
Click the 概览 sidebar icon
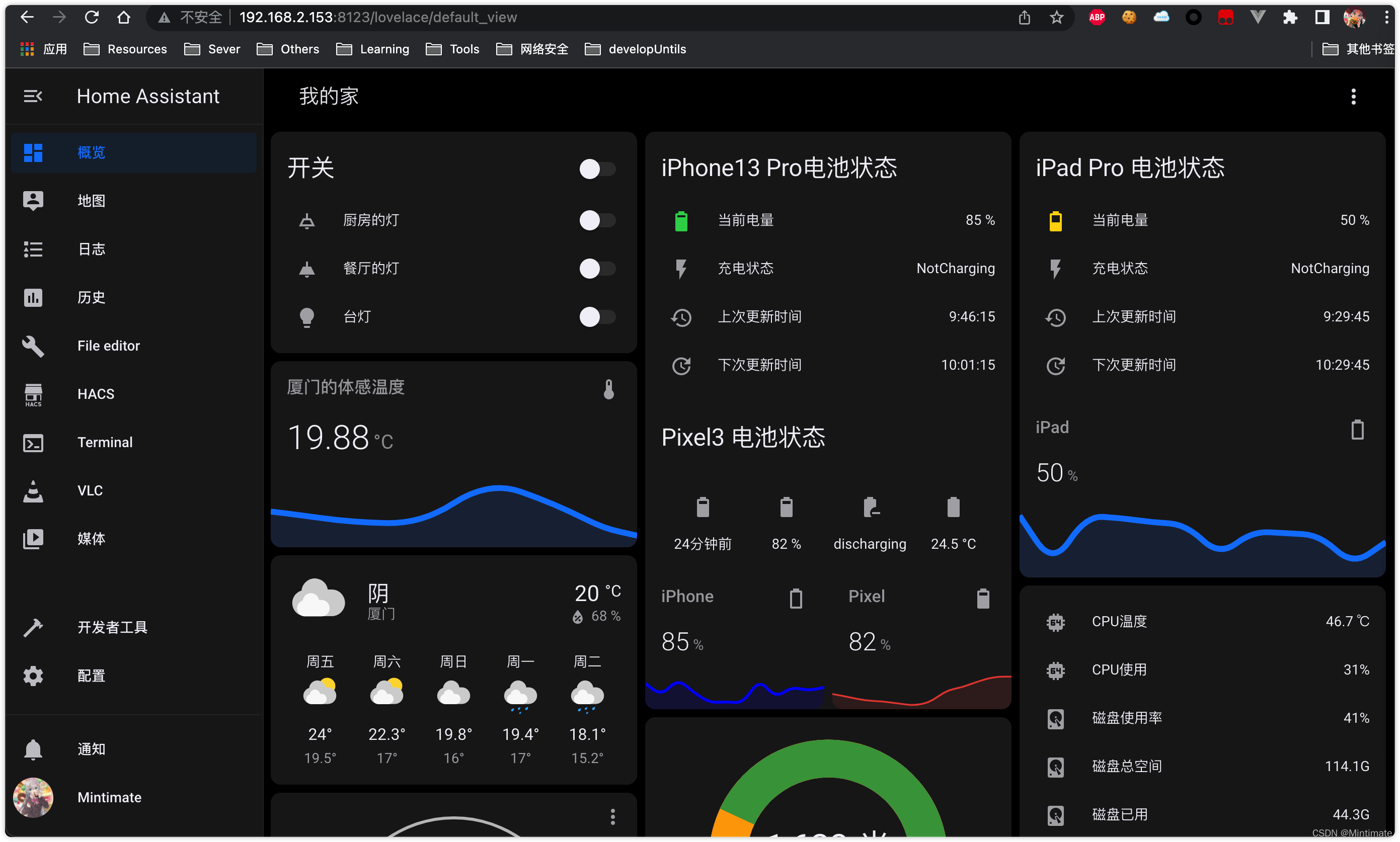pyautogui.click(x=33, y=152)
